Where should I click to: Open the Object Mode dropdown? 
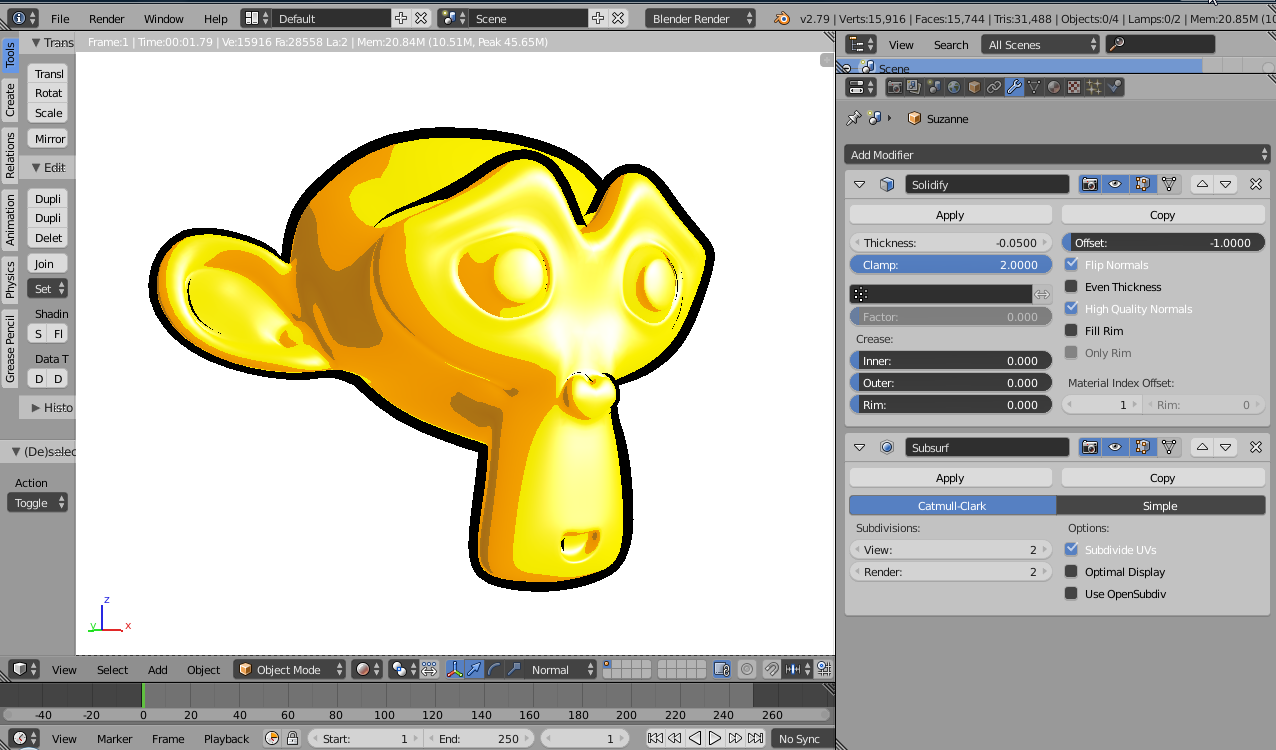click(290, 669)
